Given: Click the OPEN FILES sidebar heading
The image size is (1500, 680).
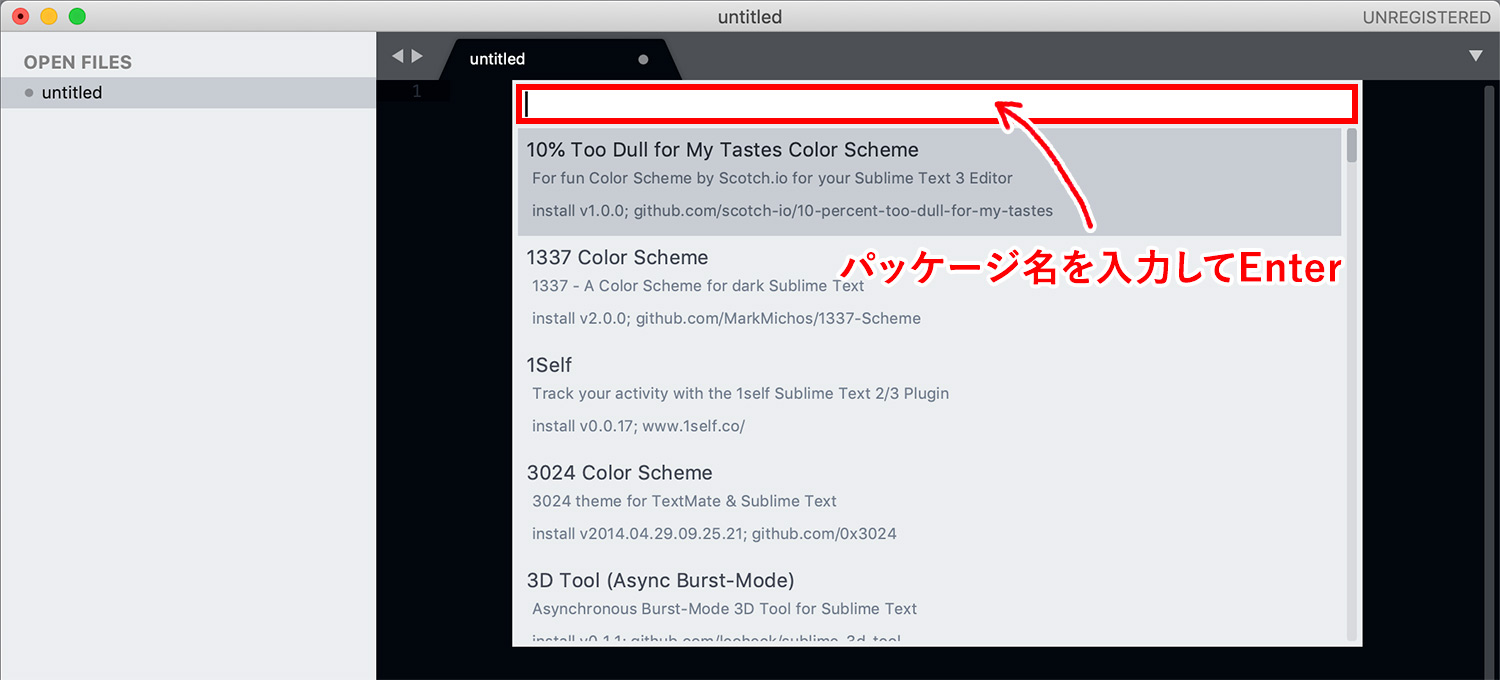Looking at the screenshot, I should tap(78, 62).
